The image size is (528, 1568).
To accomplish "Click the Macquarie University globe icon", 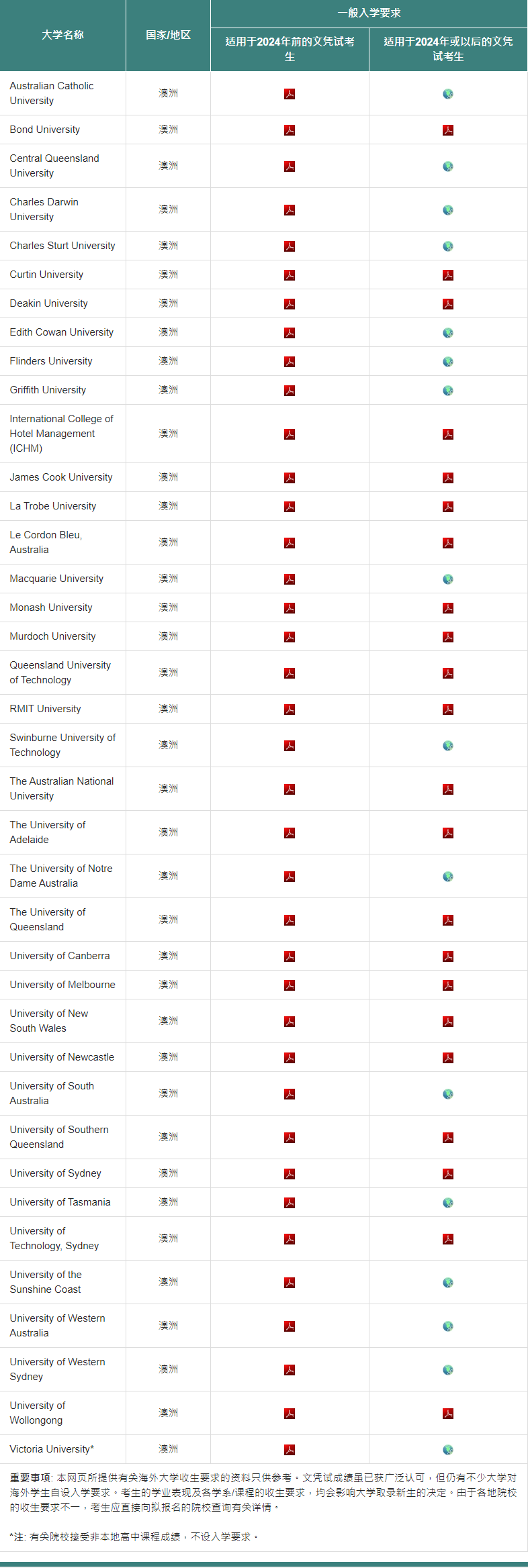I will click(448, 579).
